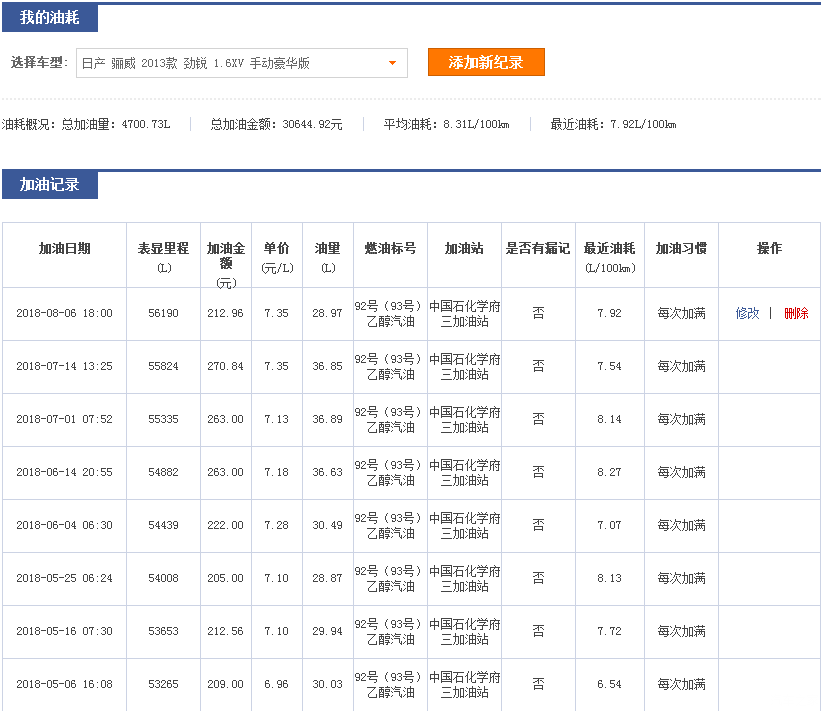Click the orange arrow in car selector

coord(392,63)
